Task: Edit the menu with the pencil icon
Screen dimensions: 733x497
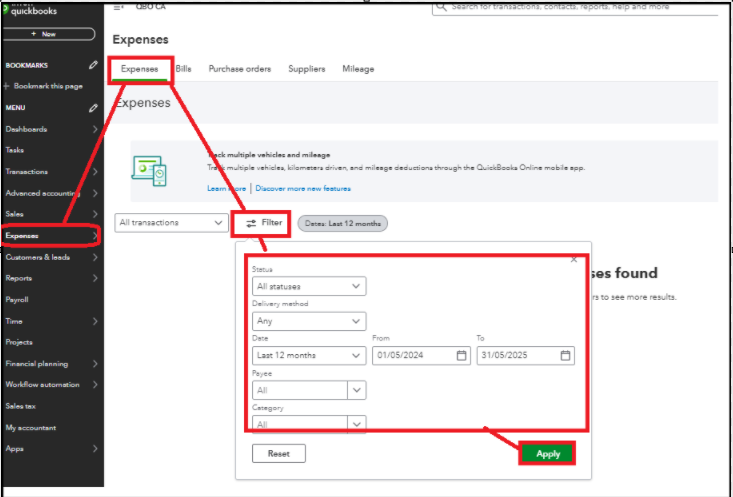Action: (x=93, y=108)
